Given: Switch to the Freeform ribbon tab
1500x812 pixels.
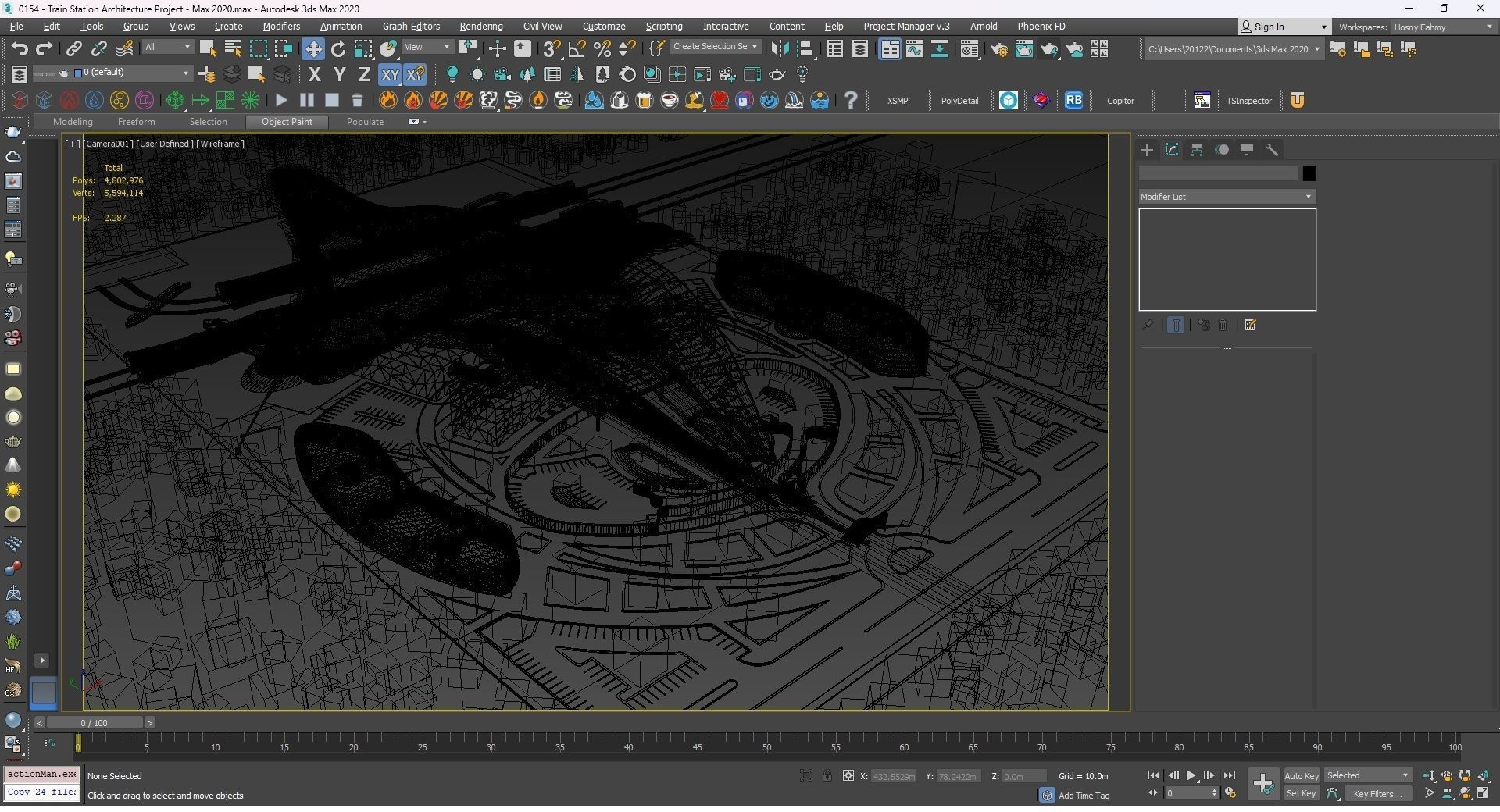Looking at the screenshot, I should [x=136, y=122].
